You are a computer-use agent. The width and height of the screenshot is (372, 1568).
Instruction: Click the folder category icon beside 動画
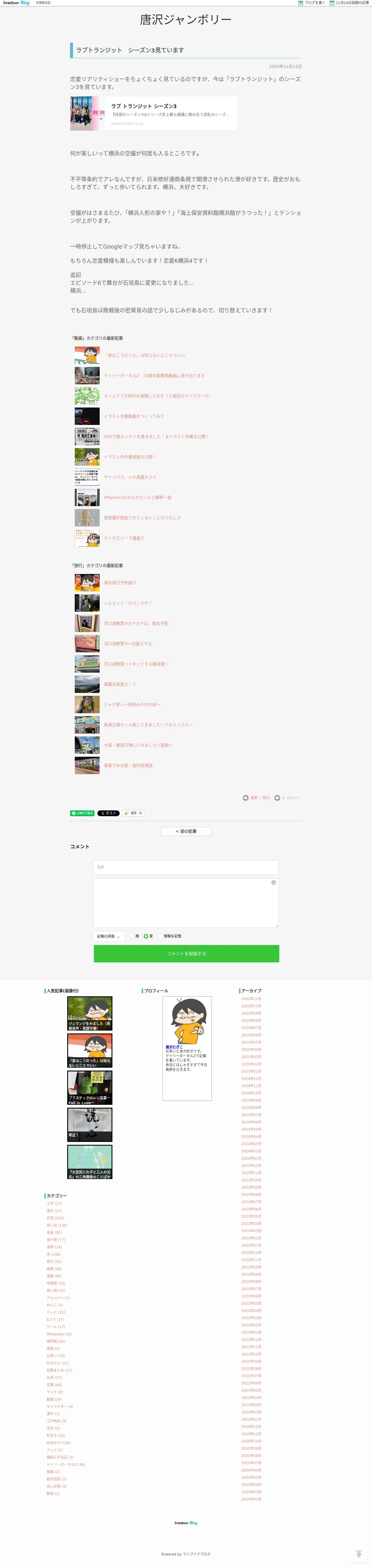[246, 797]
